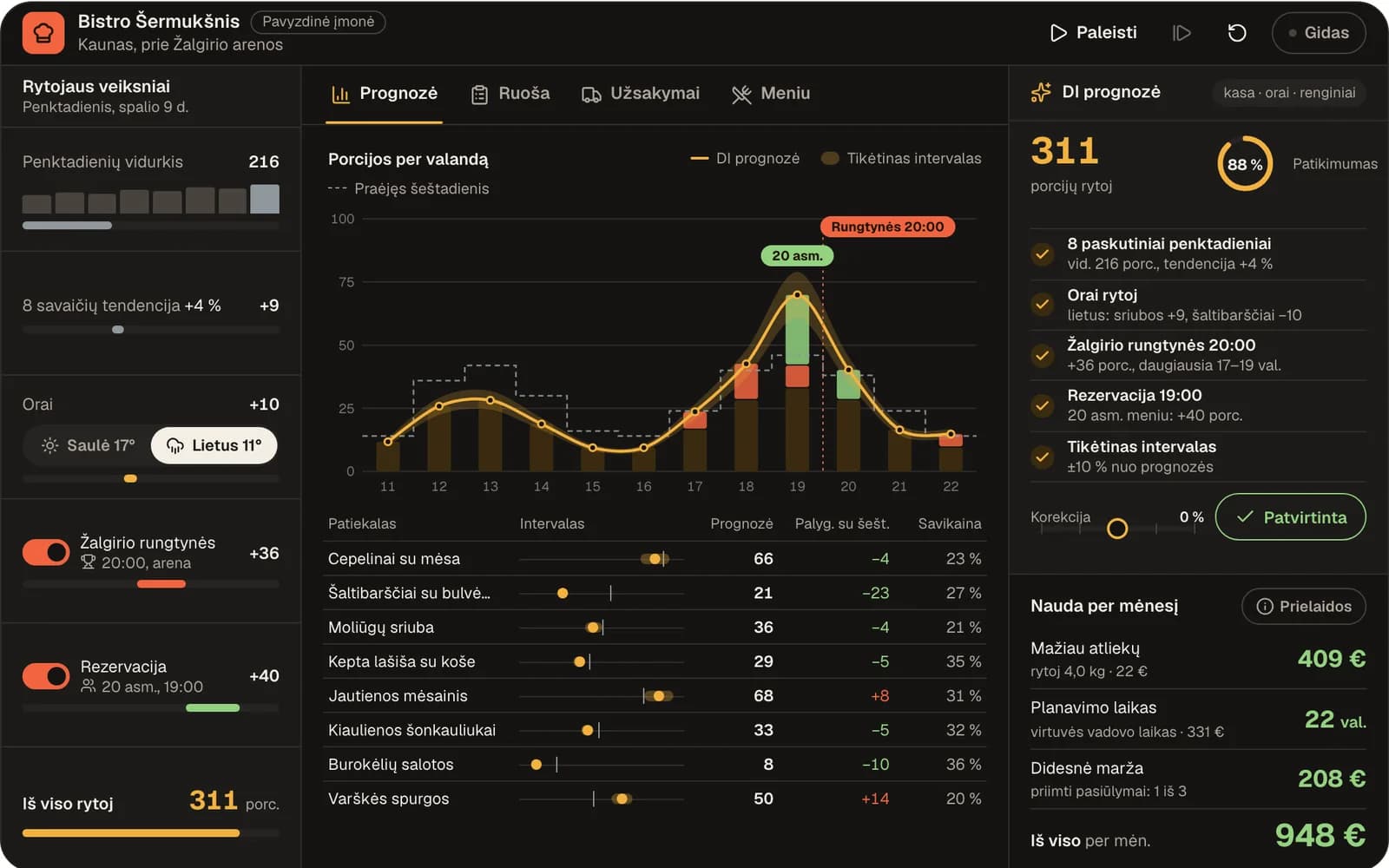This screenshot has height=868, width=1389.
Task: Select the Jautienos mėsainis row
Action: click(x=655, y=696)
